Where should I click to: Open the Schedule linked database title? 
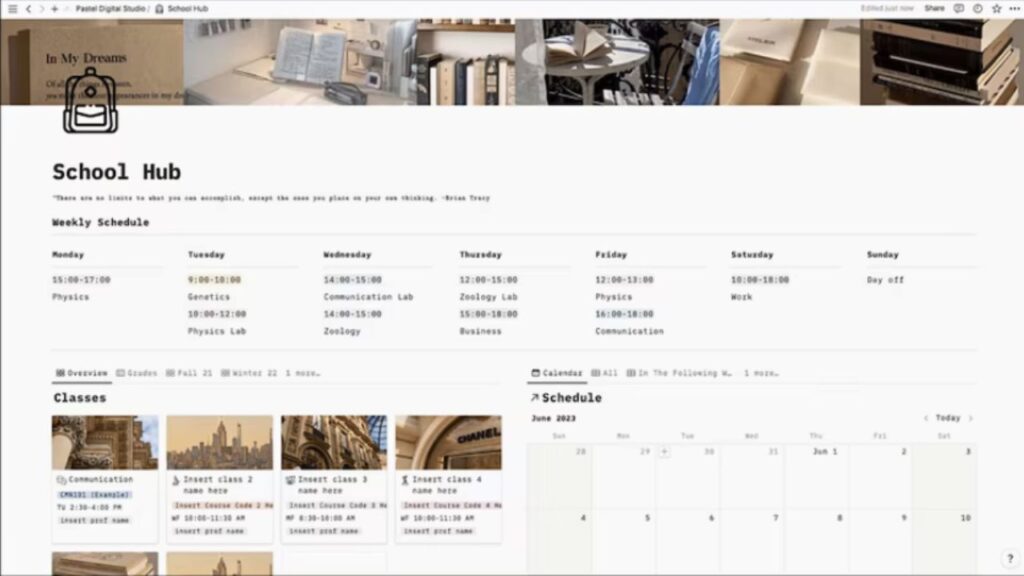tap(571, 398)
